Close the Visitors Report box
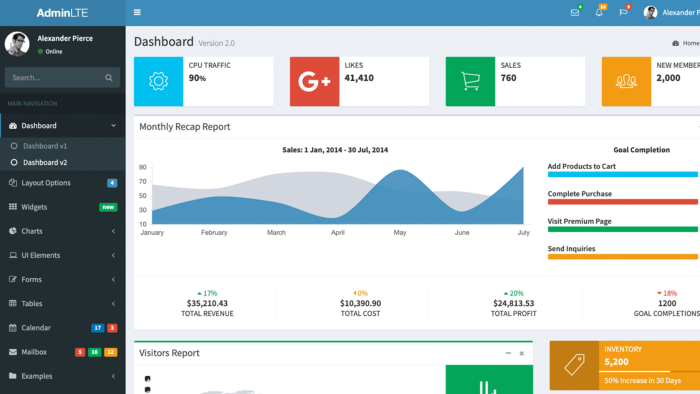700x394 pixels. pos(521,353)
